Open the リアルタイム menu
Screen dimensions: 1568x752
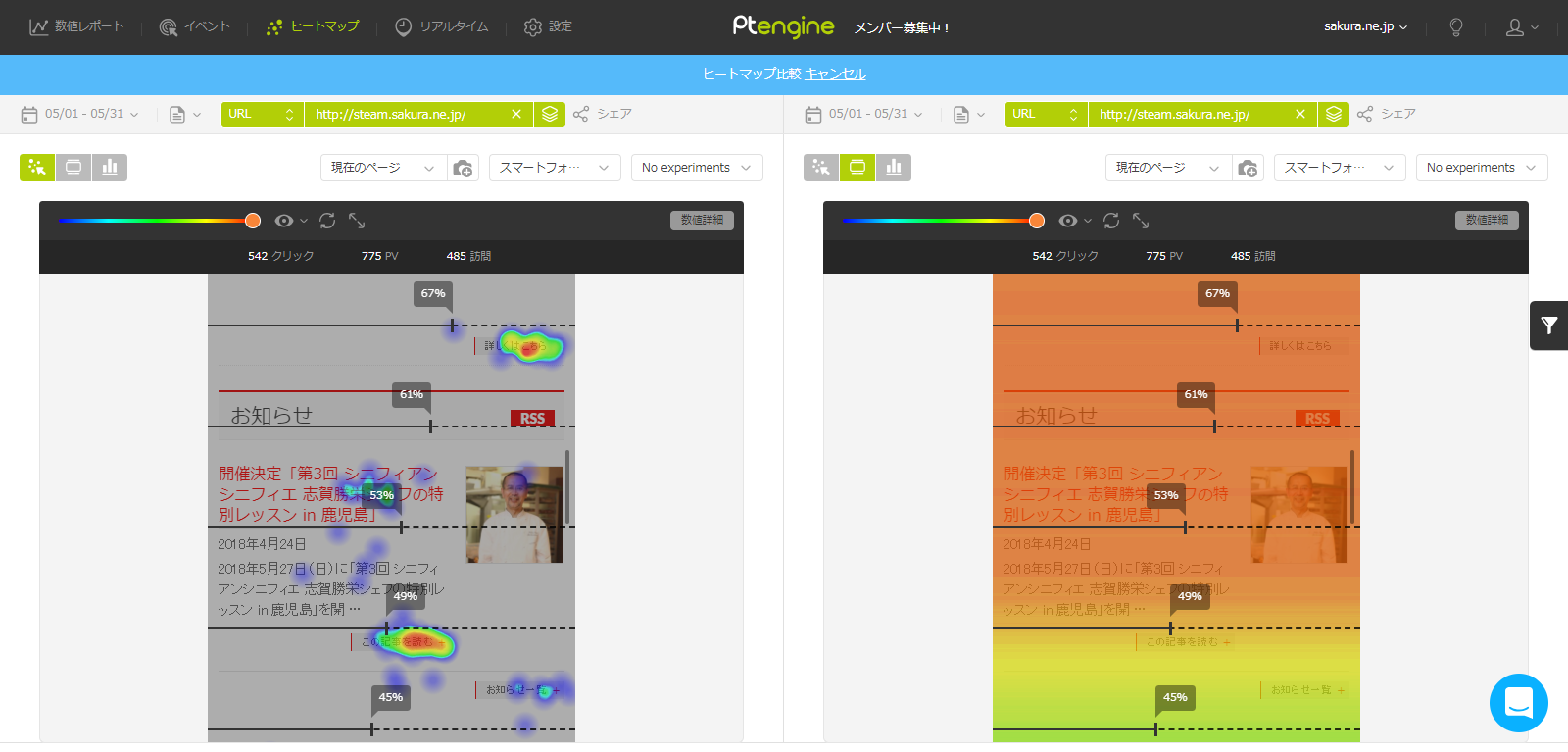pos(442,27)
